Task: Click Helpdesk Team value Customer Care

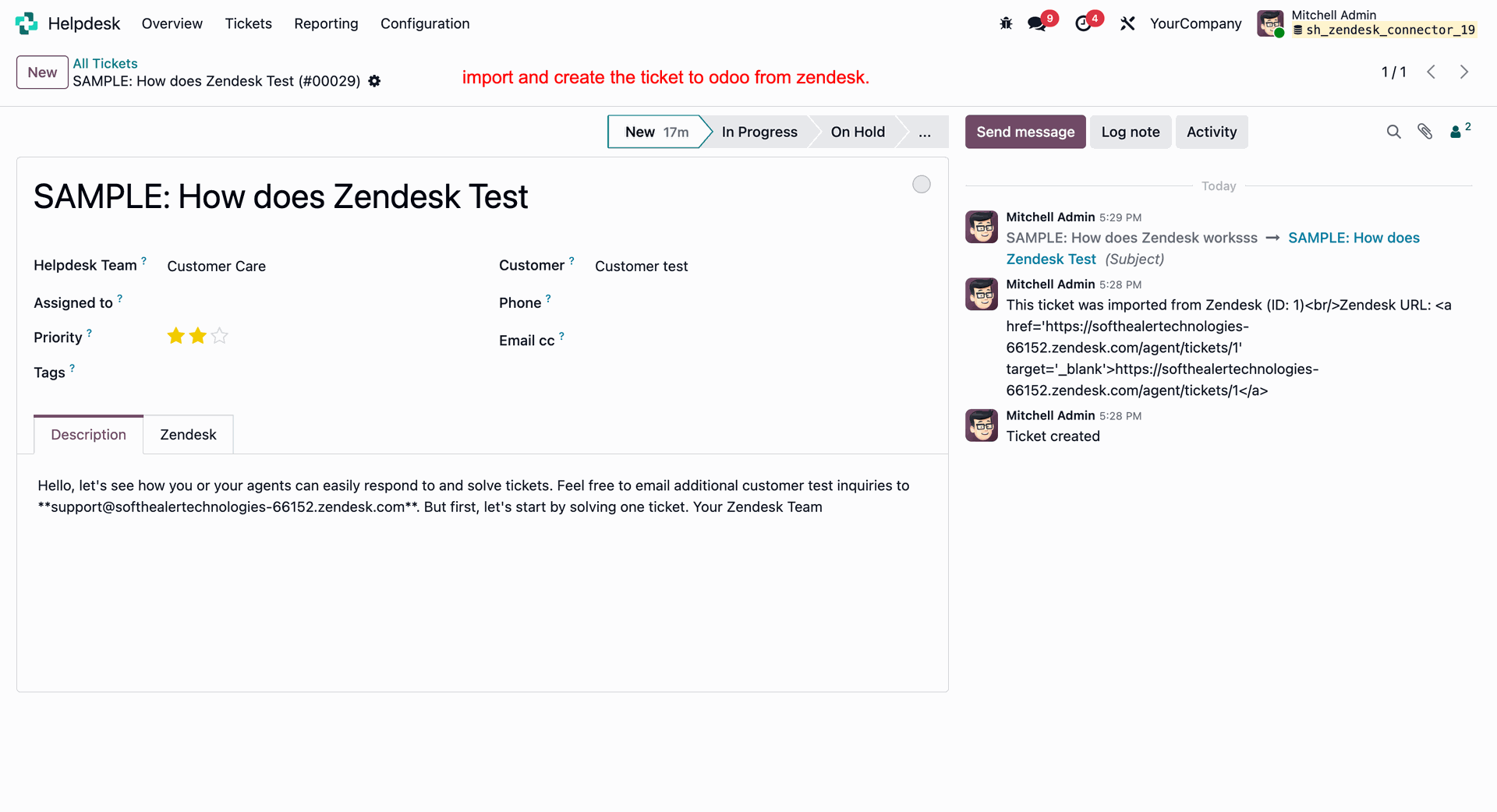Action: (217, 267)
